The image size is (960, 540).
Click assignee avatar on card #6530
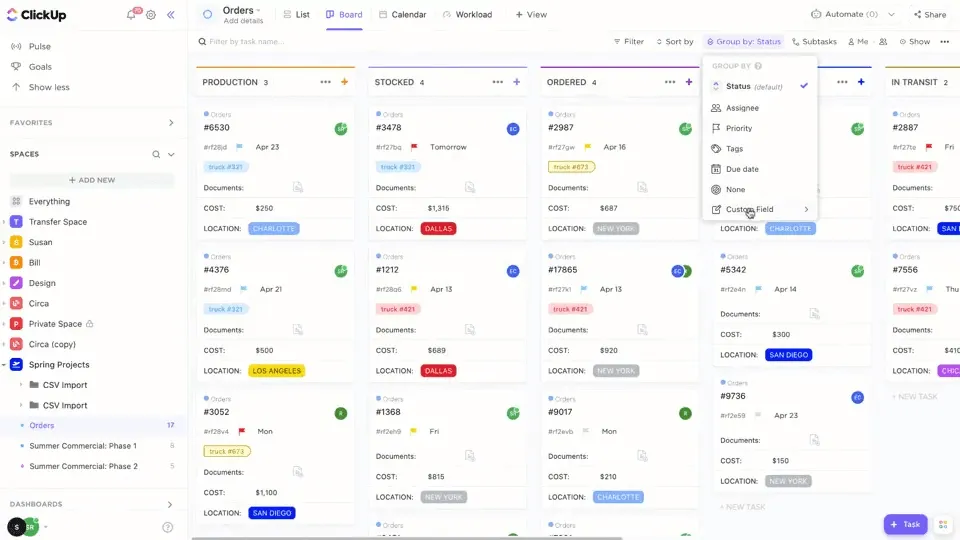341,129
